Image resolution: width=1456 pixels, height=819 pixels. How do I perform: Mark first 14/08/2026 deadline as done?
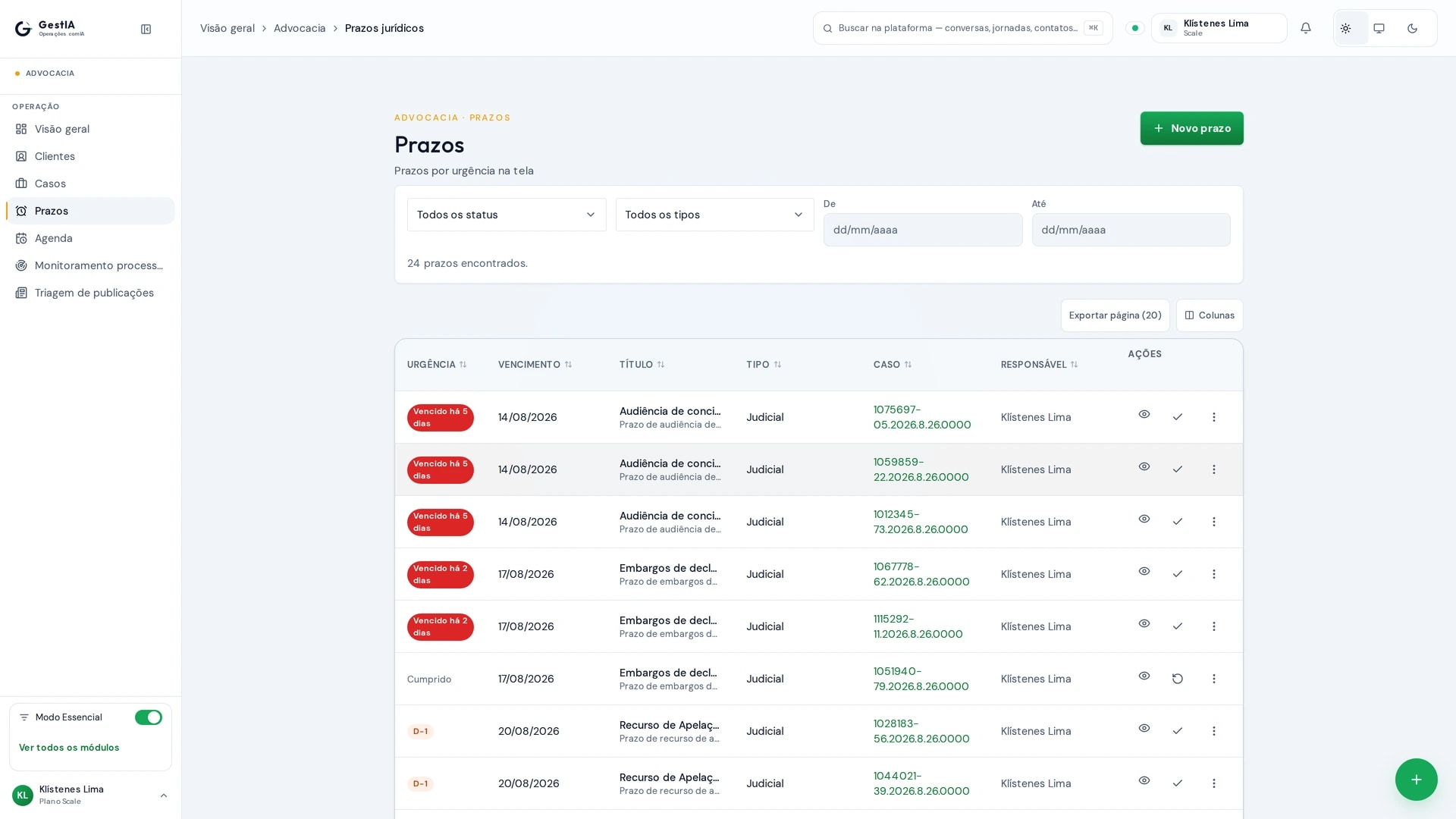[x=1178, y=417]
